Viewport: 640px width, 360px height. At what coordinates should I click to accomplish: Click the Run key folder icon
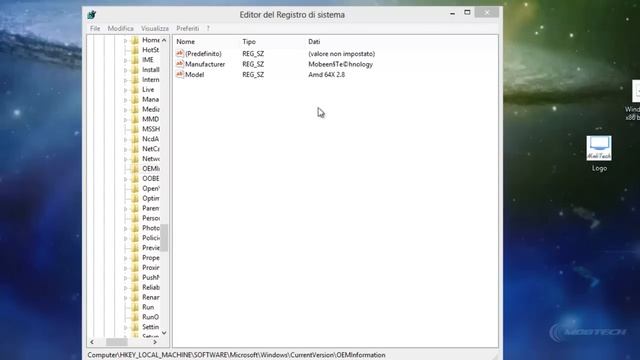click(135, 307)
